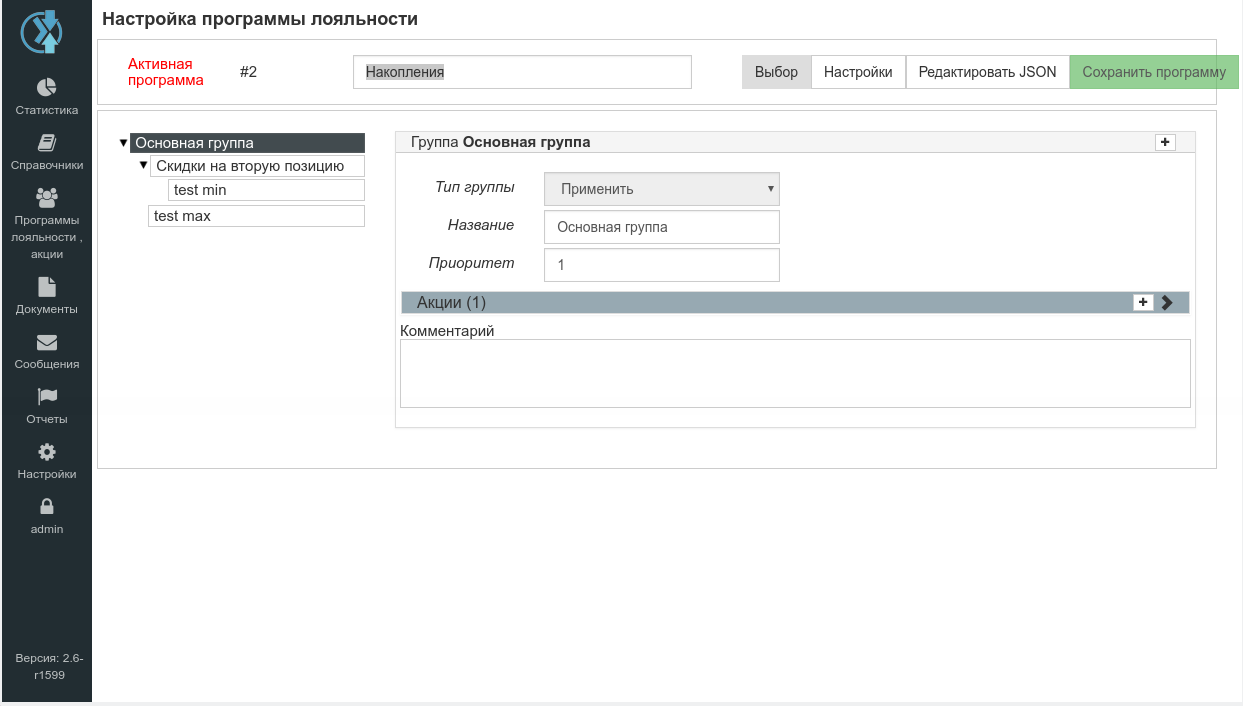Select test max tree item
Image resolution: width=1243 pixels, height=706 pixels.
click(x=256, y=216)
